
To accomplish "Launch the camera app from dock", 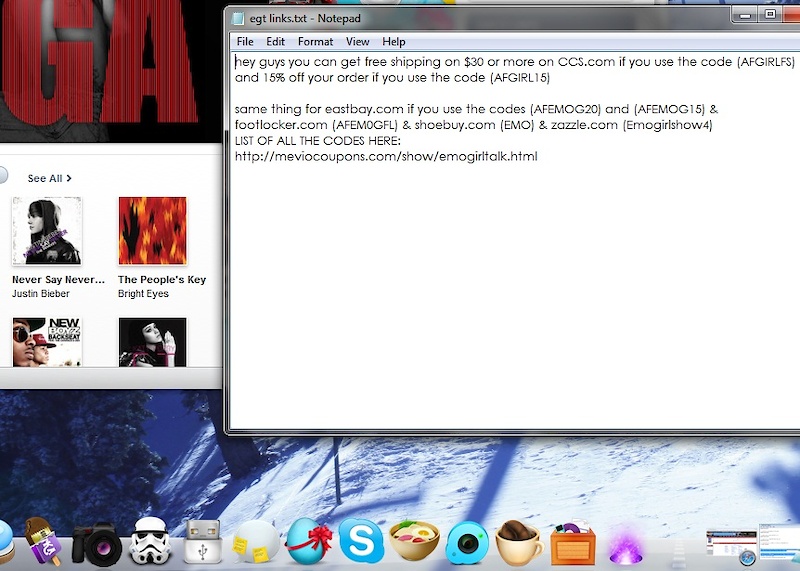I will 96,543.
